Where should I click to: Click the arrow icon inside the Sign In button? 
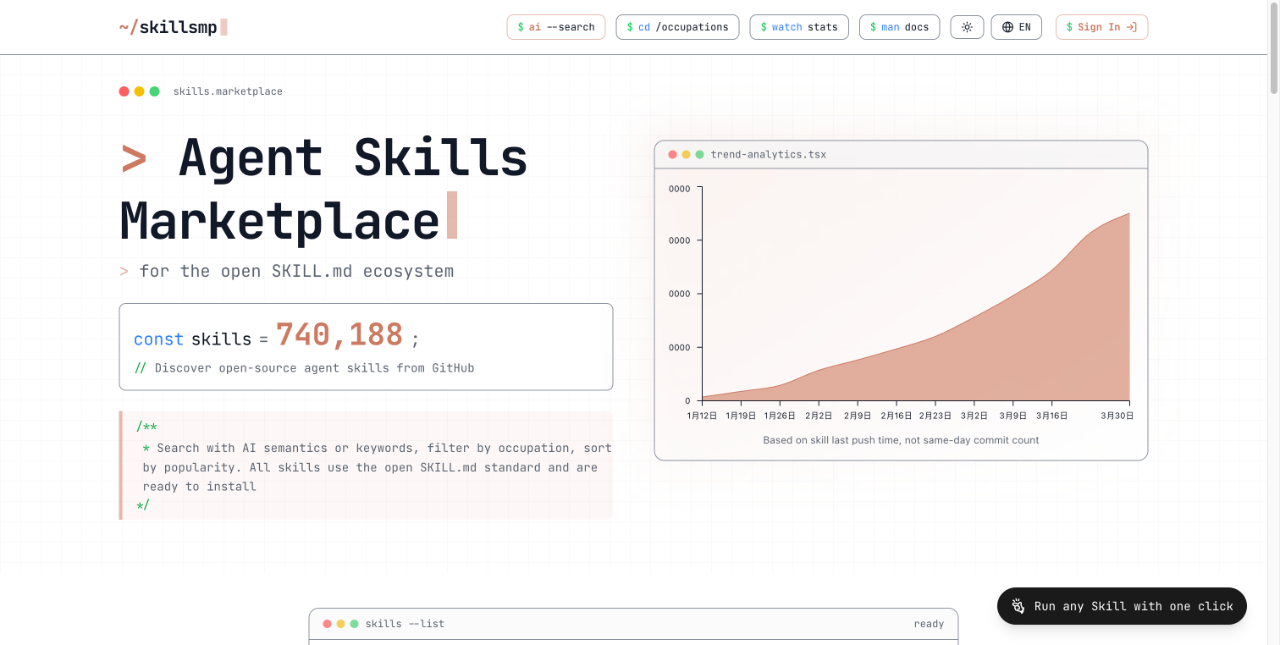[x=1133, y=27]
